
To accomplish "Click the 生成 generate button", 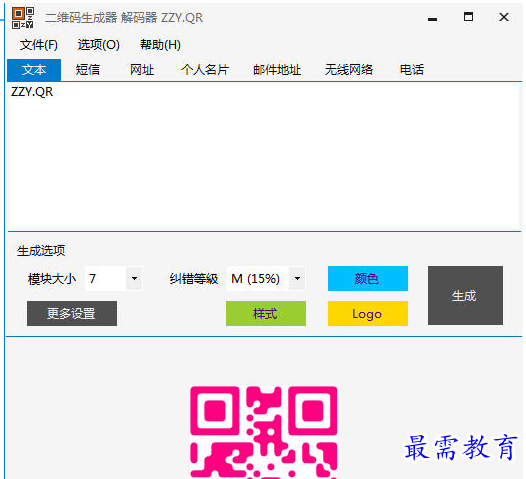I will pos(465,296).
